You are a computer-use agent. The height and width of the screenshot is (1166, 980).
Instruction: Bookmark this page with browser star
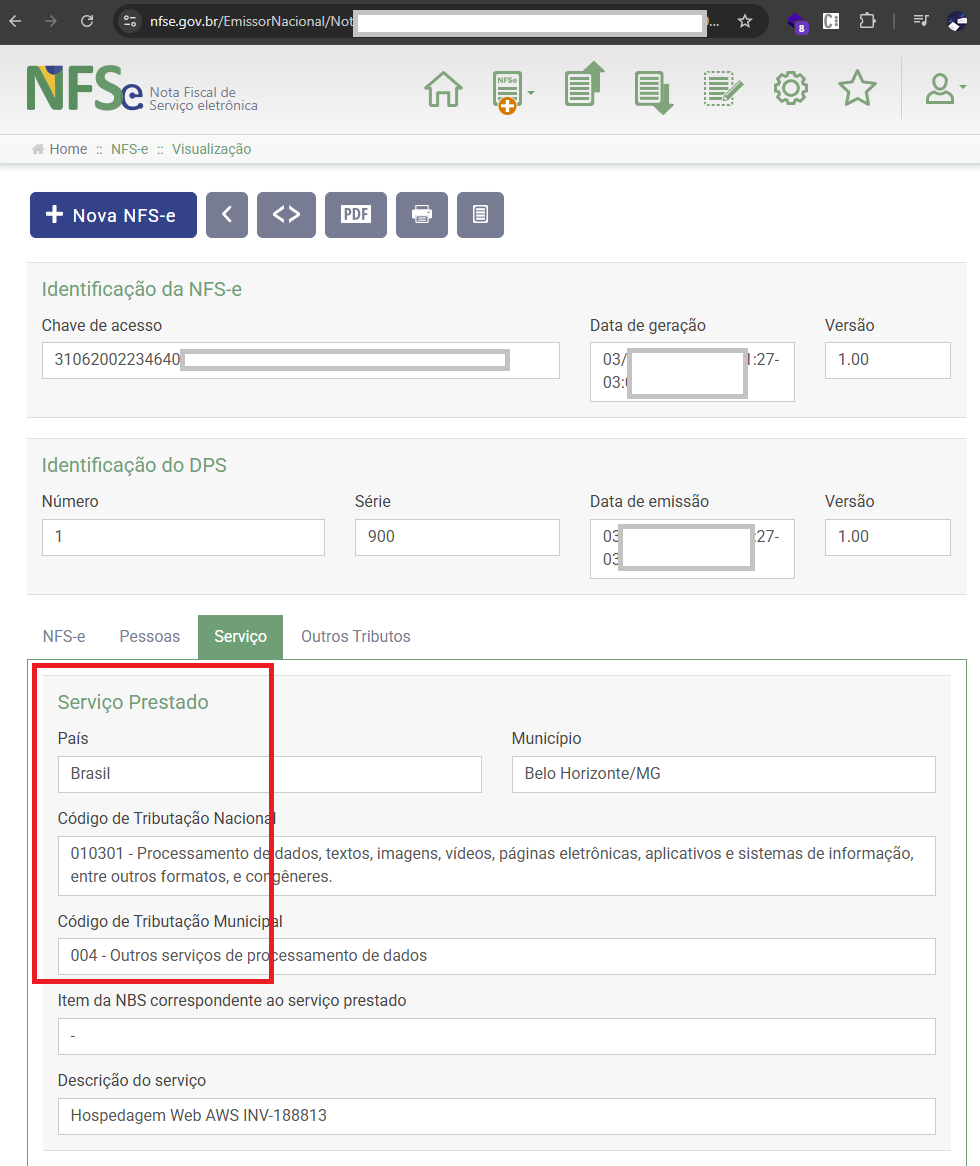point(744,21)
